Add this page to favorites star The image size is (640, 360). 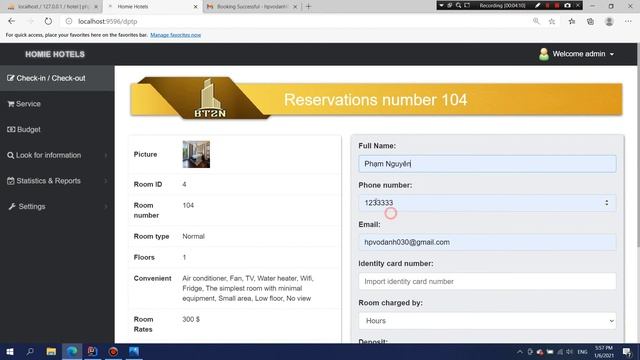[x=552, y=21]
